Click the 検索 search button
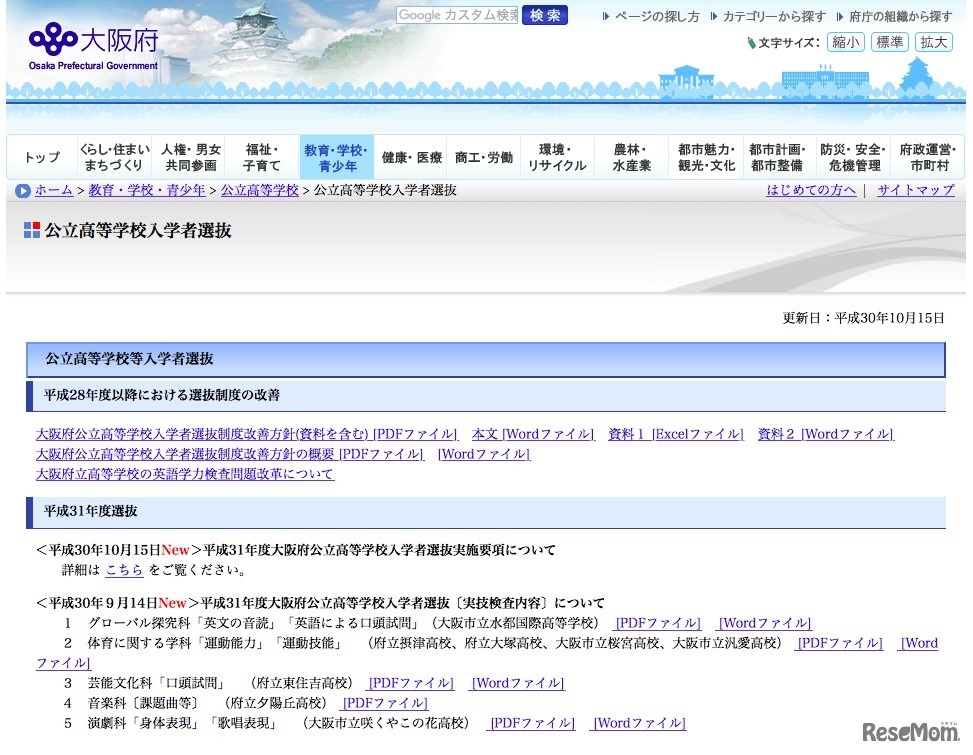Screen dimensions: 973x755 (x=544, y=15)
